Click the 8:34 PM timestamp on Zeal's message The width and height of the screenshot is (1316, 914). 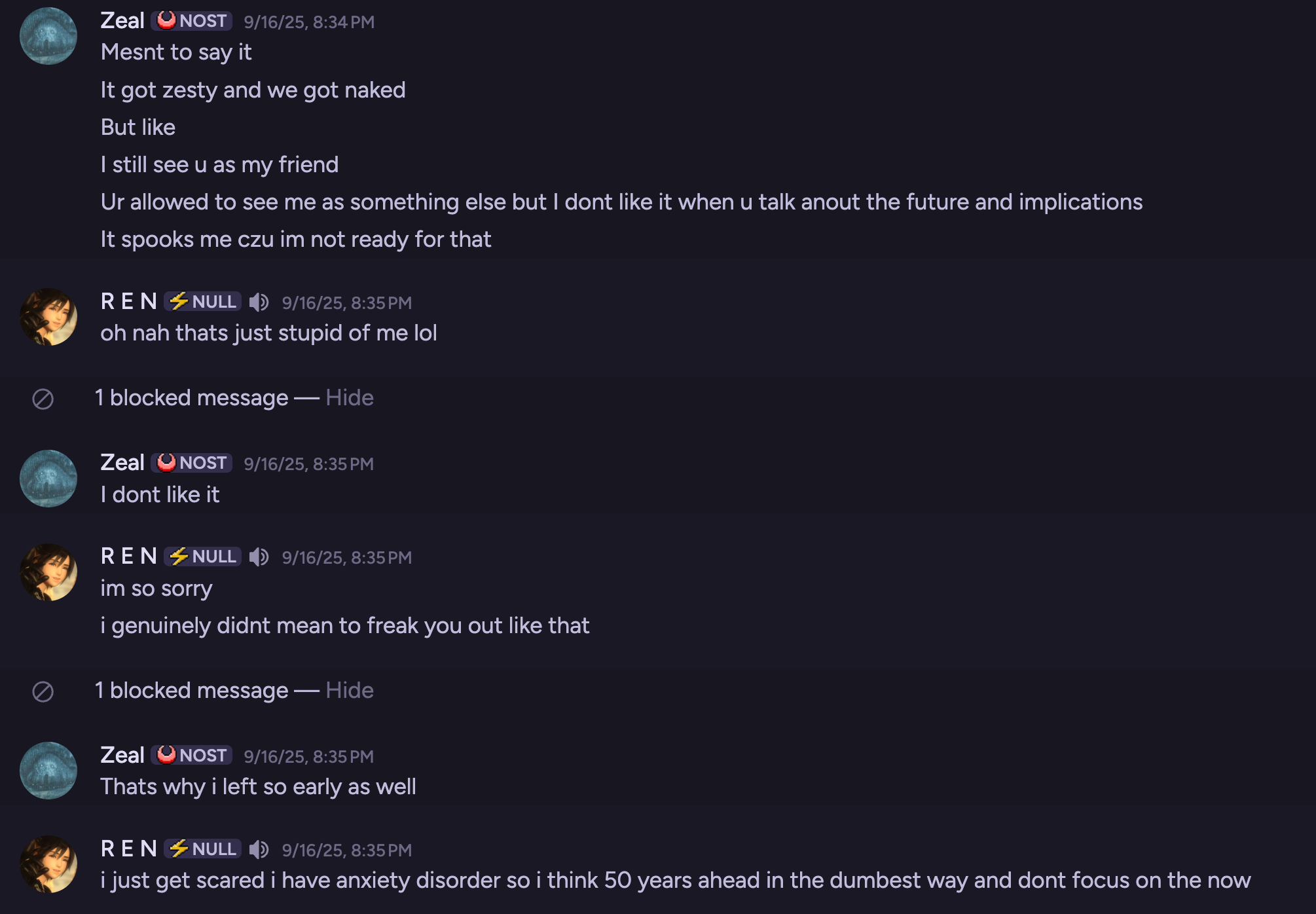pyautogui.click(x=309, y=22)
